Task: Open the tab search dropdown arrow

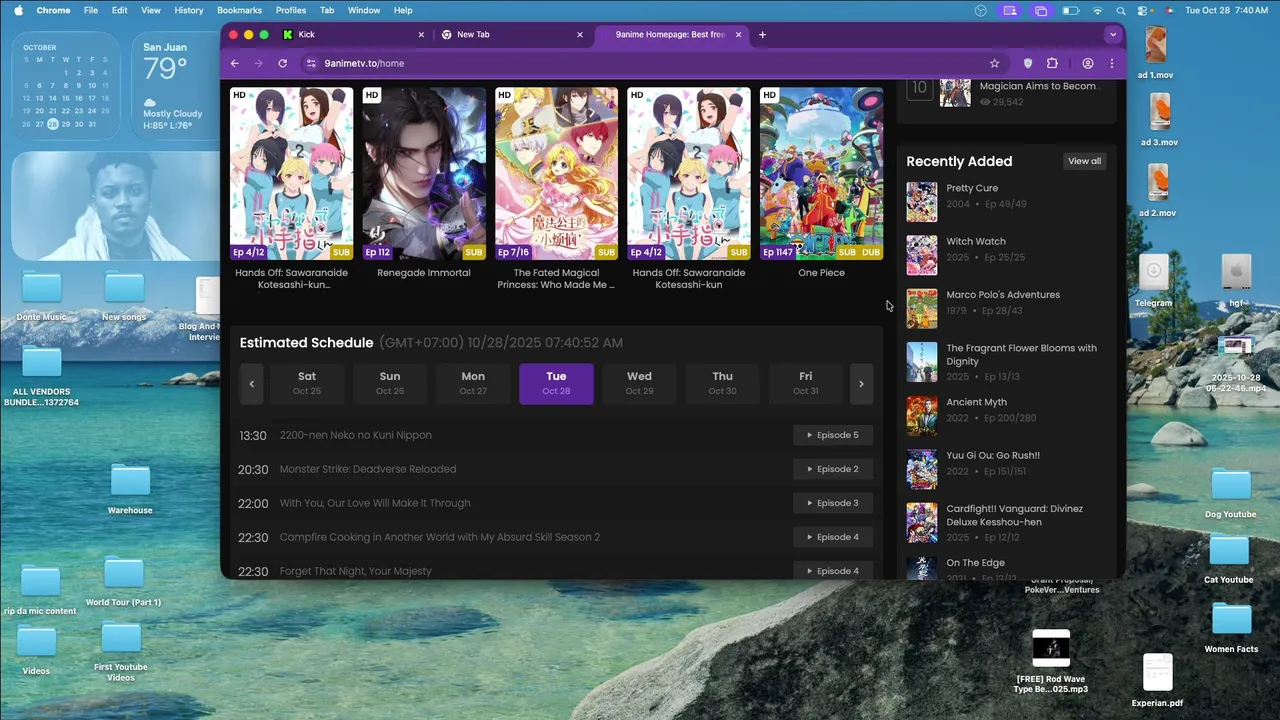Action: pyautogui.click(x=1113, y=34)
